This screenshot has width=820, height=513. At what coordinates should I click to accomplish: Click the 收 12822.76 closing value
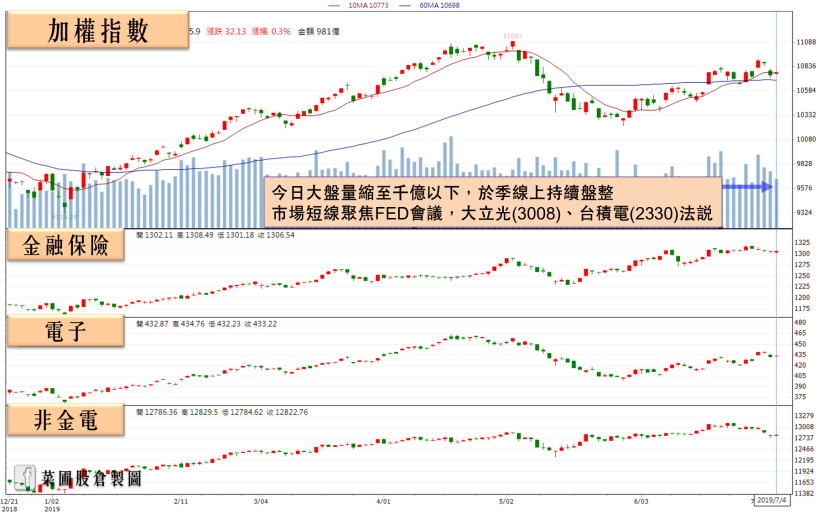tap(287, 412)
